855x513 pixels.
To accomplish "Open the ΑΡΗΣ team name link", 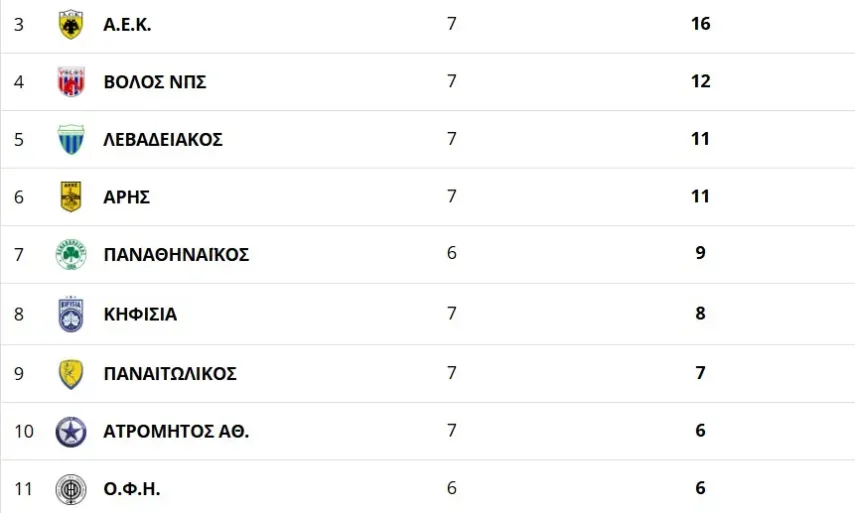I will pyautogui.click(x=127, y=196).
